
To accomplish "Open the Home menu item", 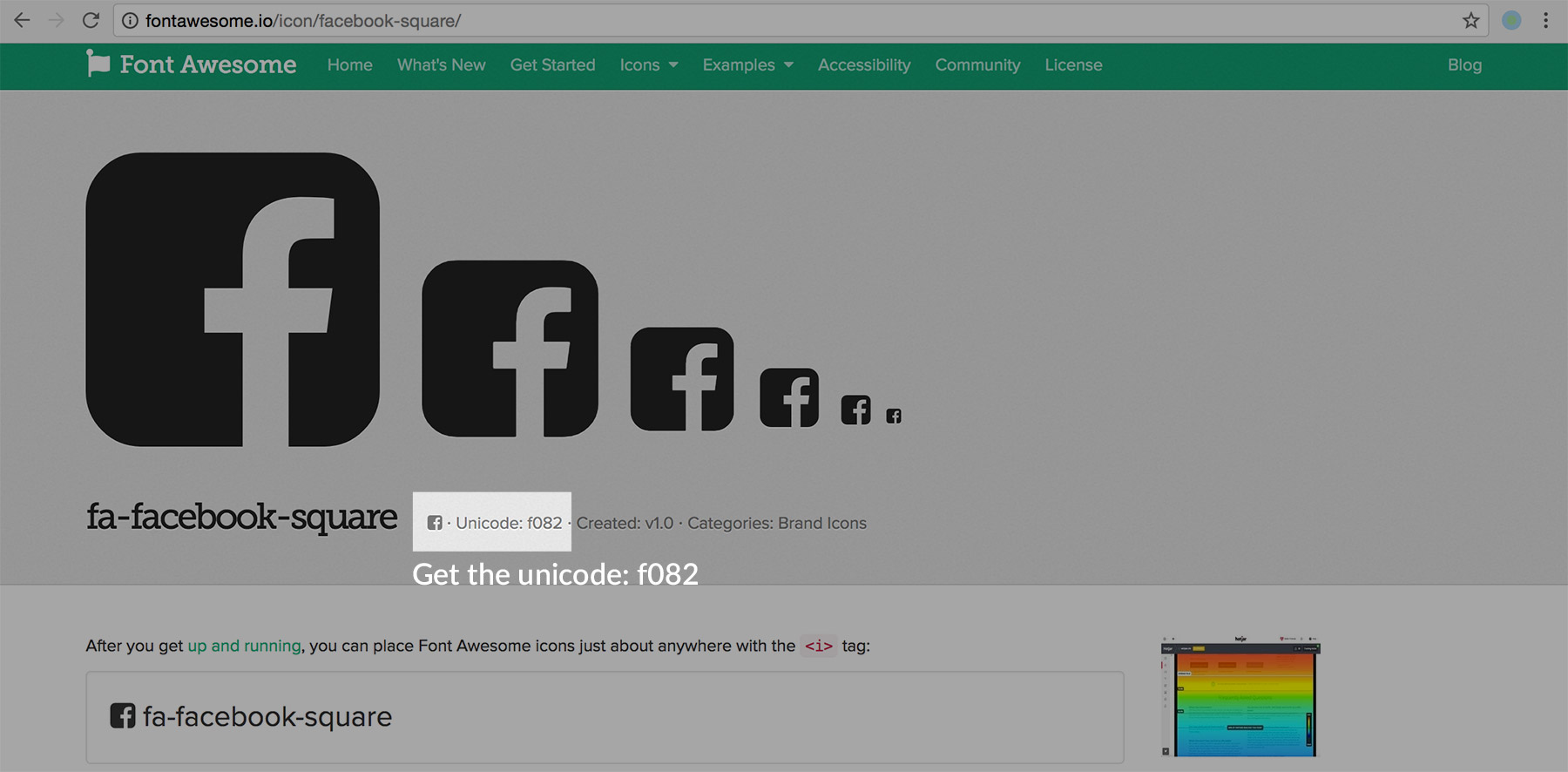I will pos(350,65).
